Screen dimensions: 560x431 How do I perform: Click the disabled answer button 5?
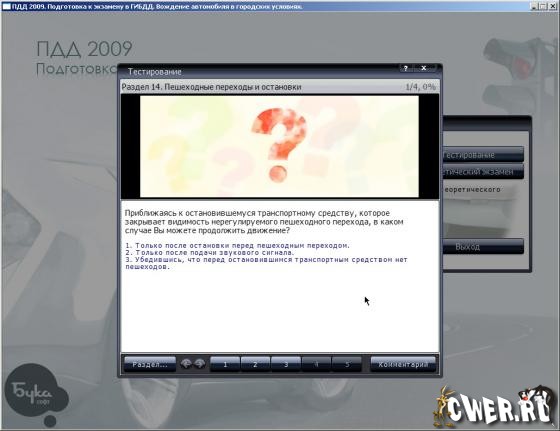pos(347,365)
